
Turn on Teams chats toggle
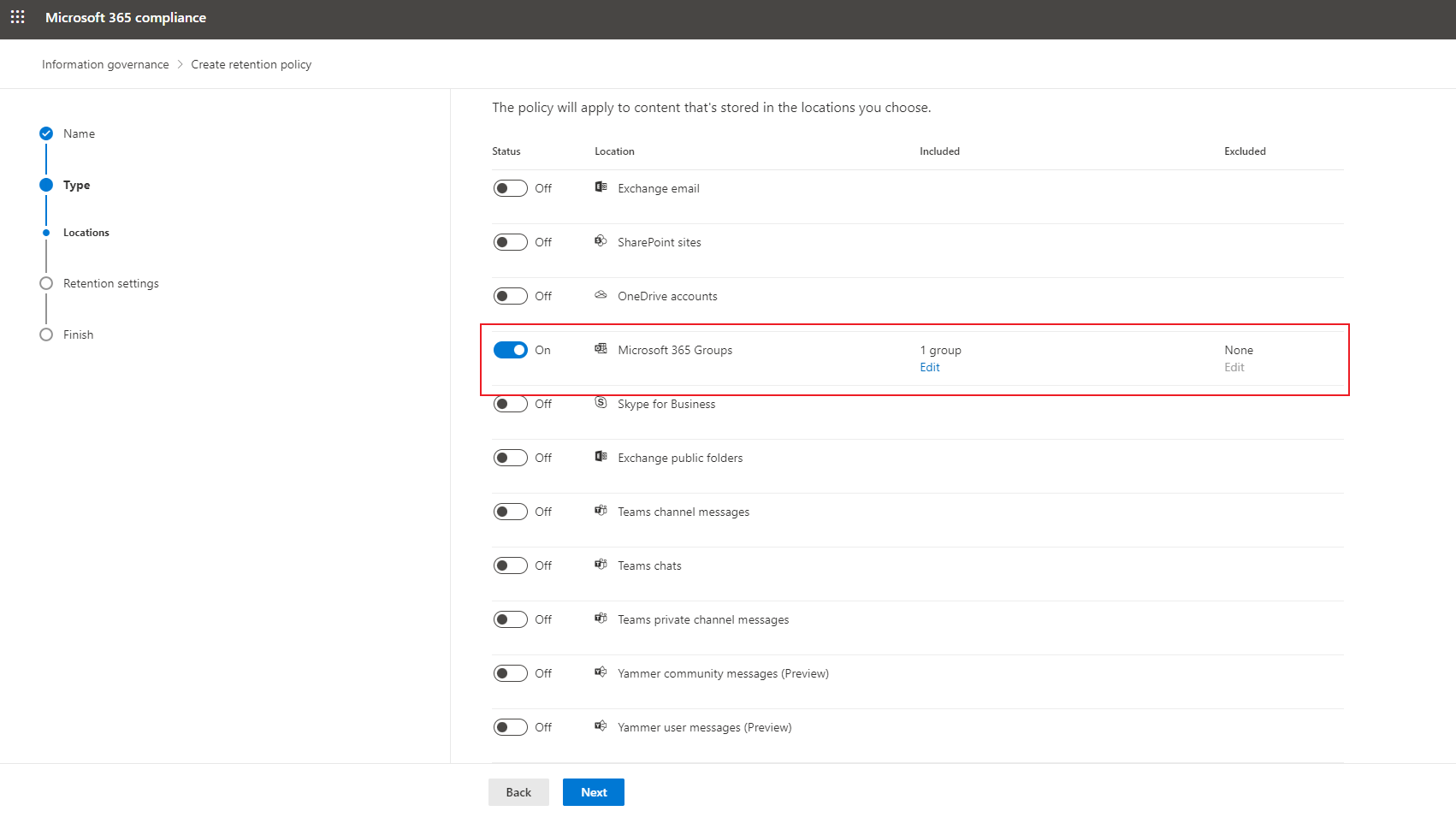(x=511, y=565)
